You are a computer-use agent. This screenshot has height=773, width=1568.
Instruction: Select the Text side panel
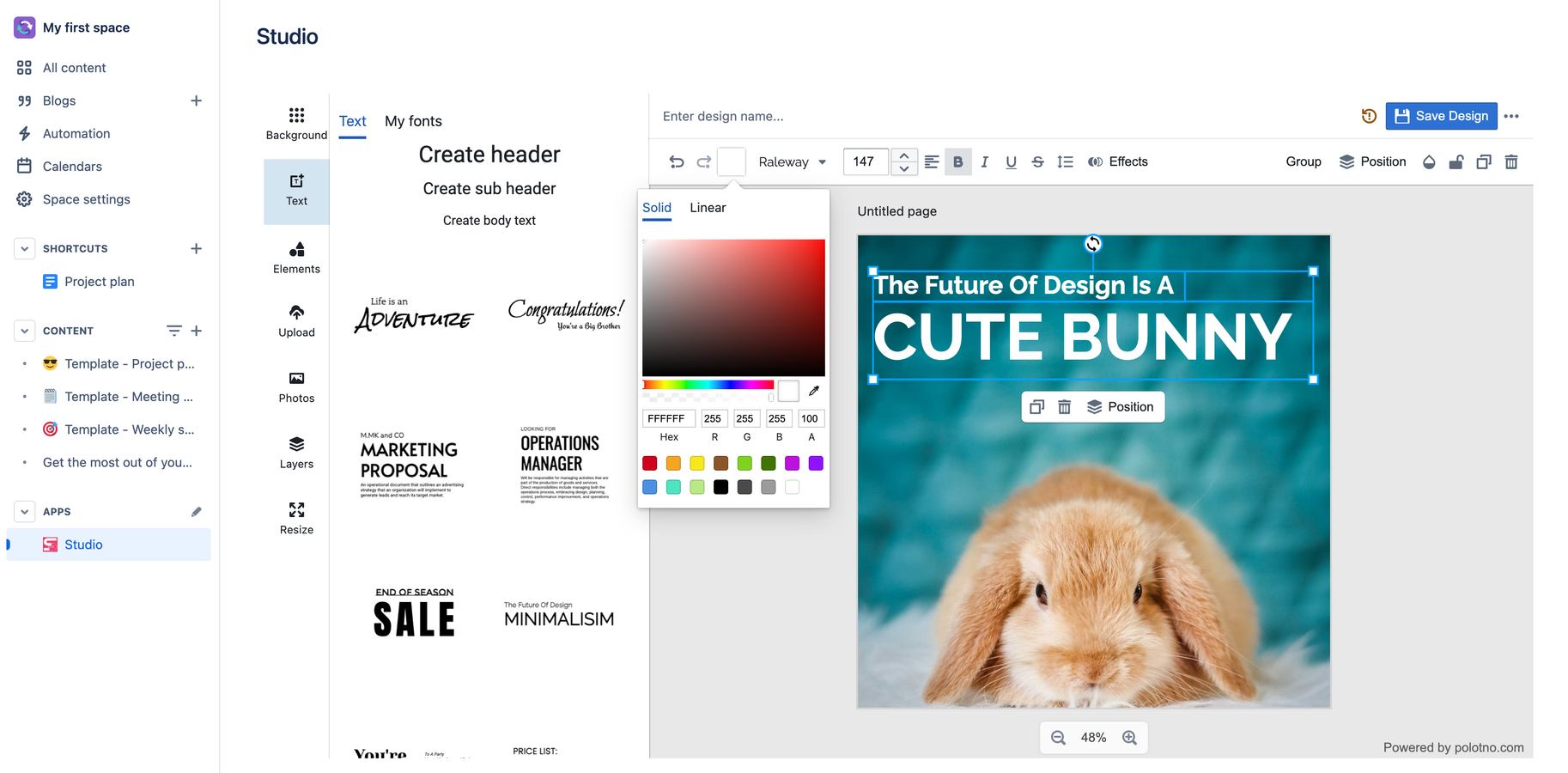(x=296, y=191)
